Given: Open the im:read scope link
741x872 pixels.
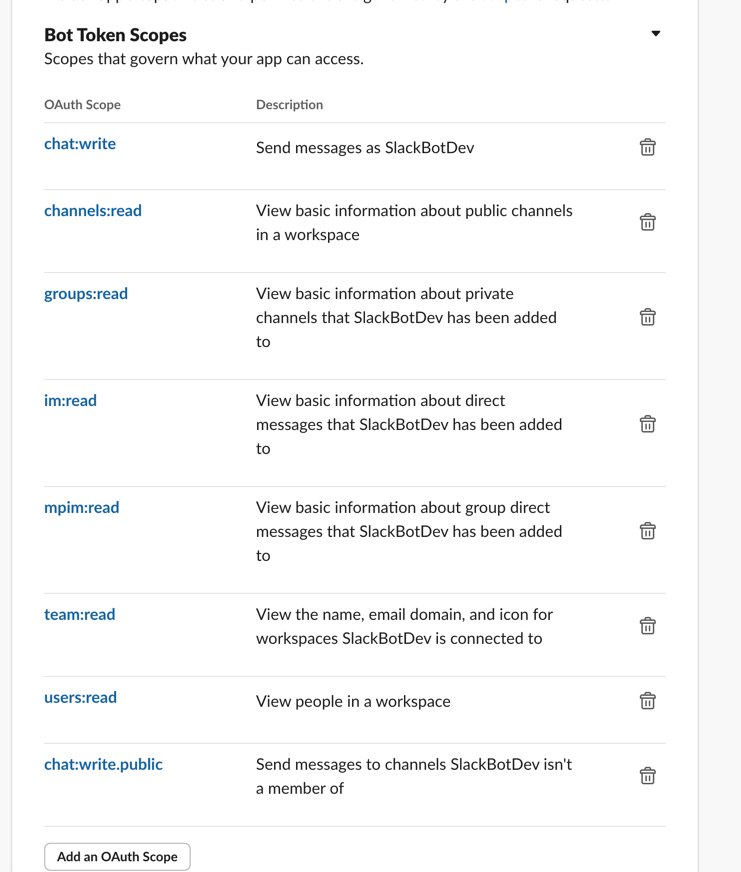Looking at the screenshot, I should click(x=70, y=400).
